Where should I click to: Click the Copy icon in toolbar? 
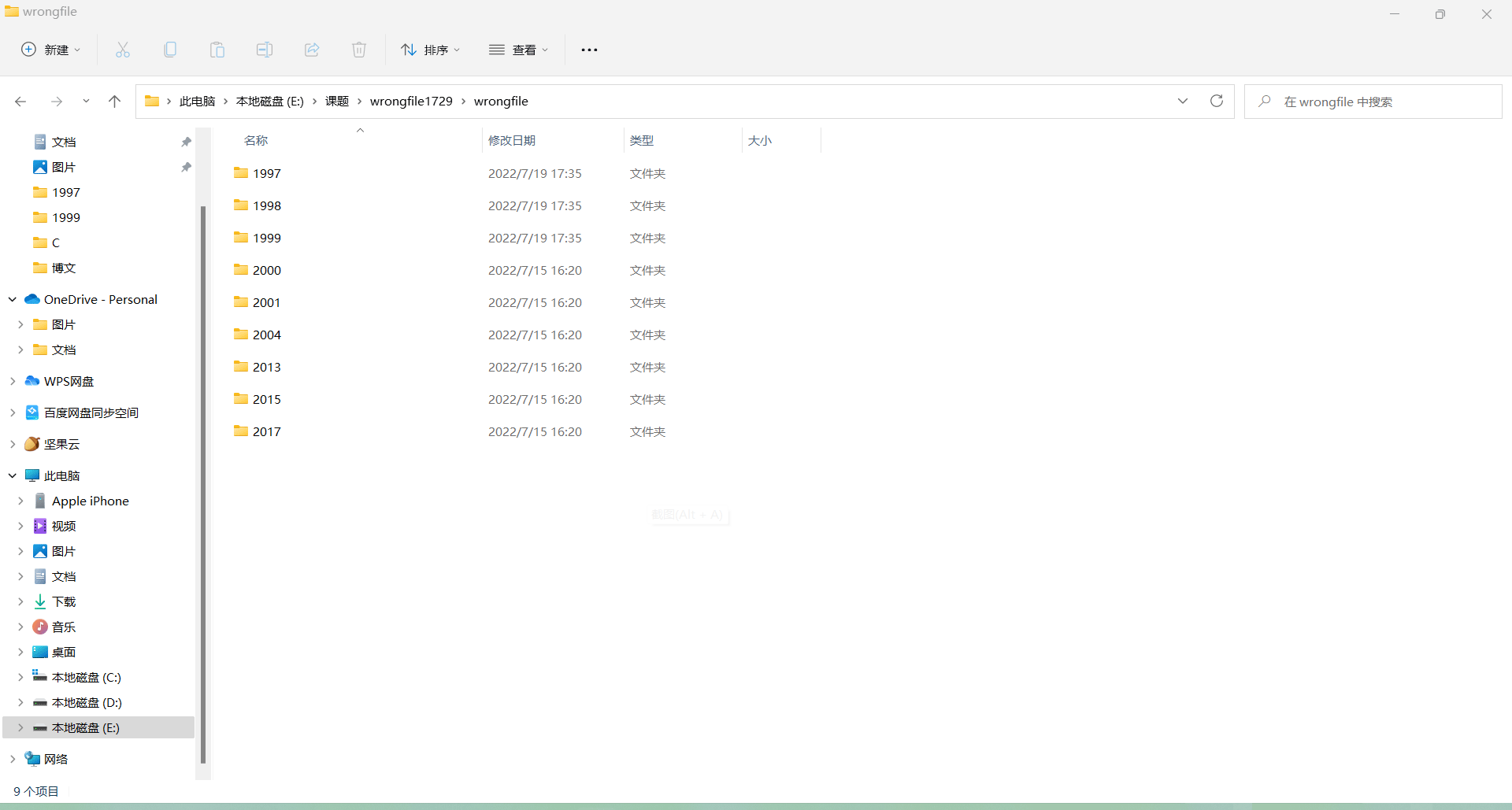[x=170, y=50]
